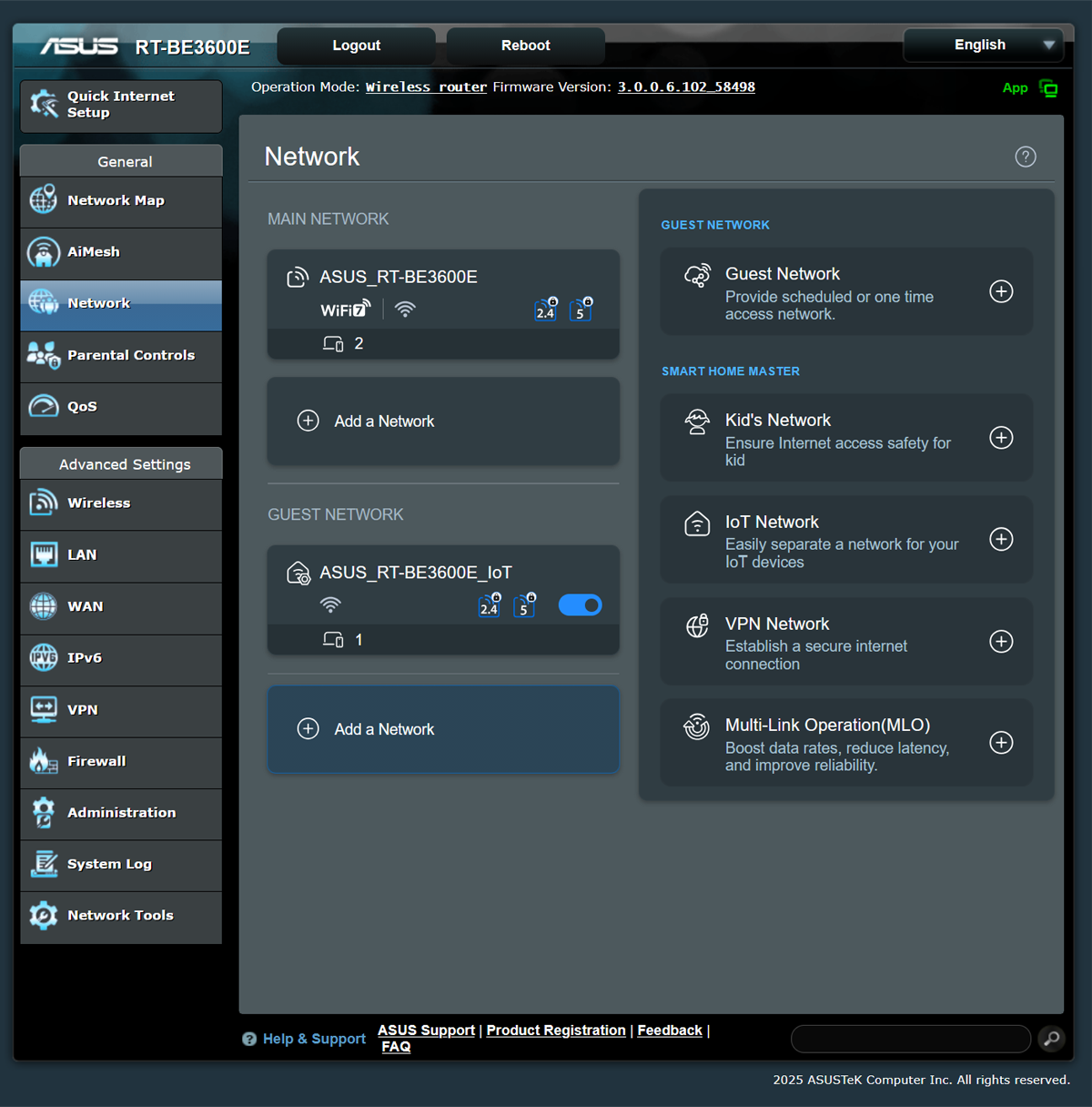The width and height of the screenshot is (1092, 1107).
Task: Open System Log menu item
Action: pos(121,865)
